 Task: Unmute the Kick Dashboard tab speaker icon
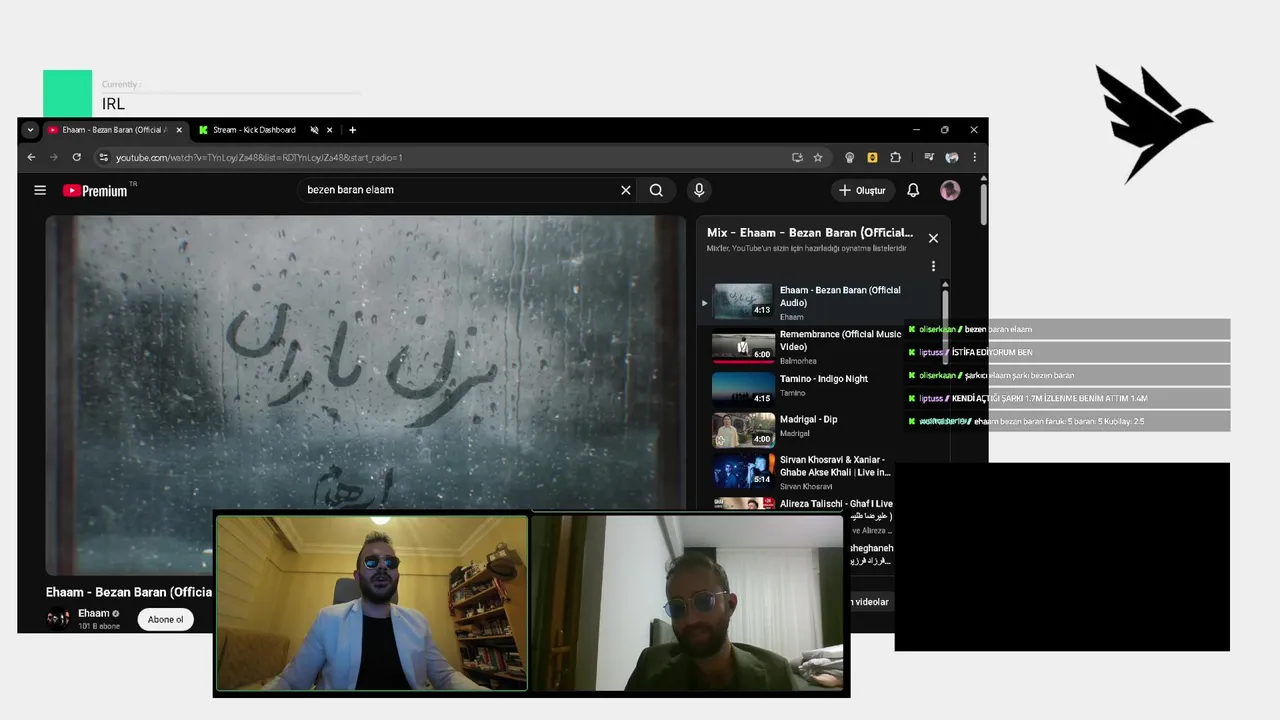[x=314, y=130]
